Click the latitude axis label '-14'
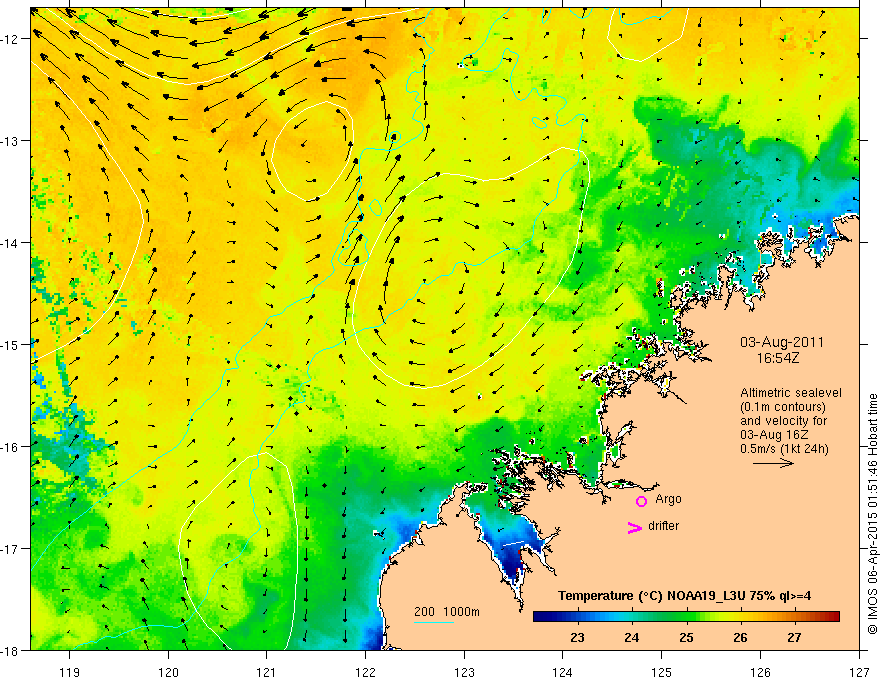The width and height of the screenshot is (880, 680). tap(11, 243)
